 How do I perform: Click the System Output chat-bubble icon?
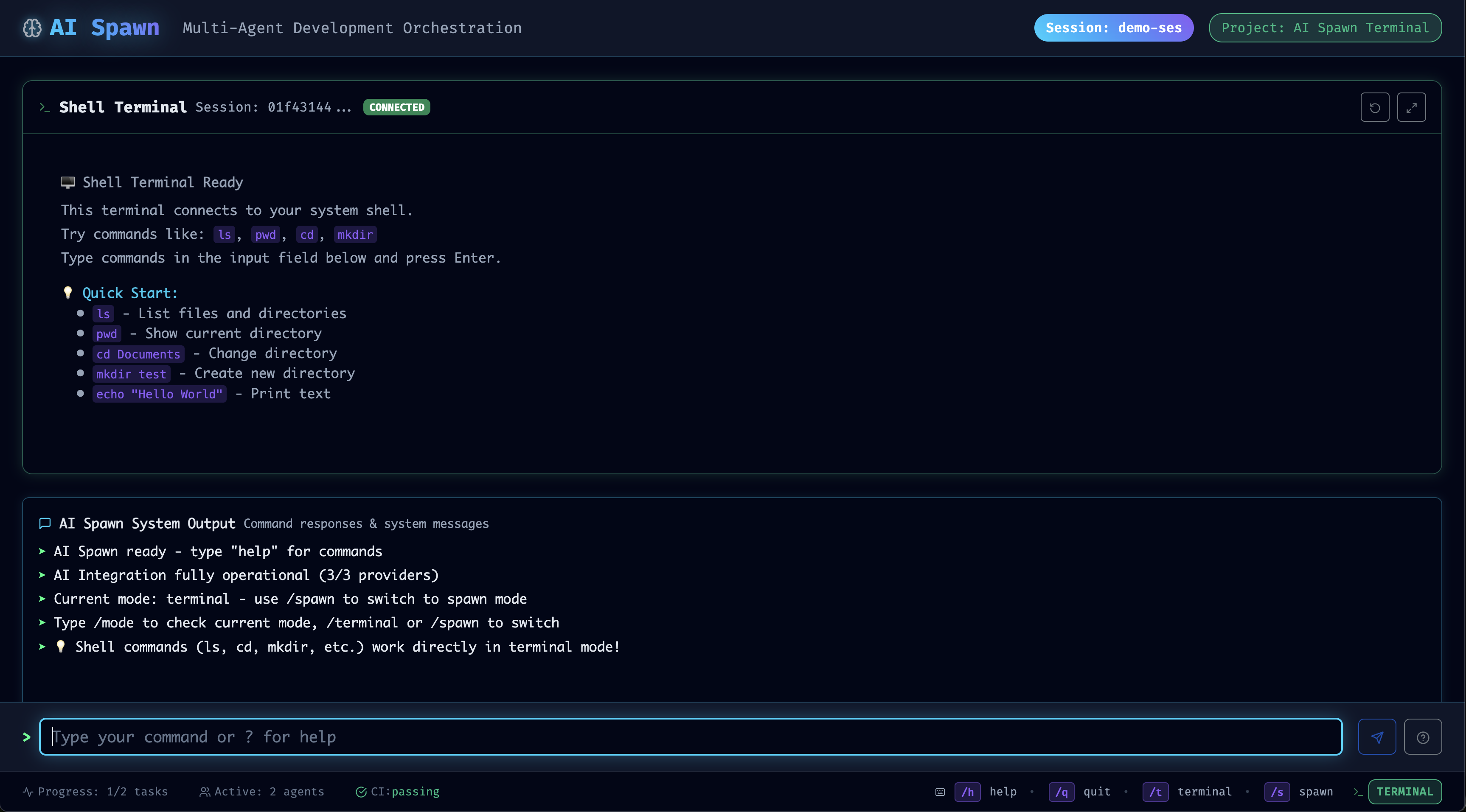pos(45,524)
